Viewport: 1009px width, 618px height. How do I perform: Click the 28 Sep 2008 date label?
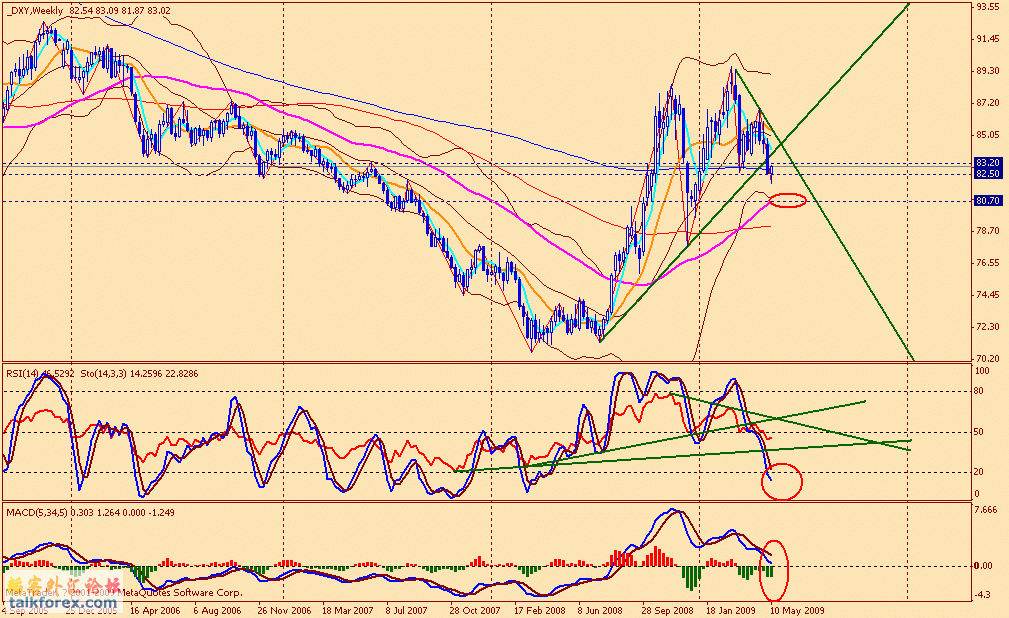click(668, 610)
